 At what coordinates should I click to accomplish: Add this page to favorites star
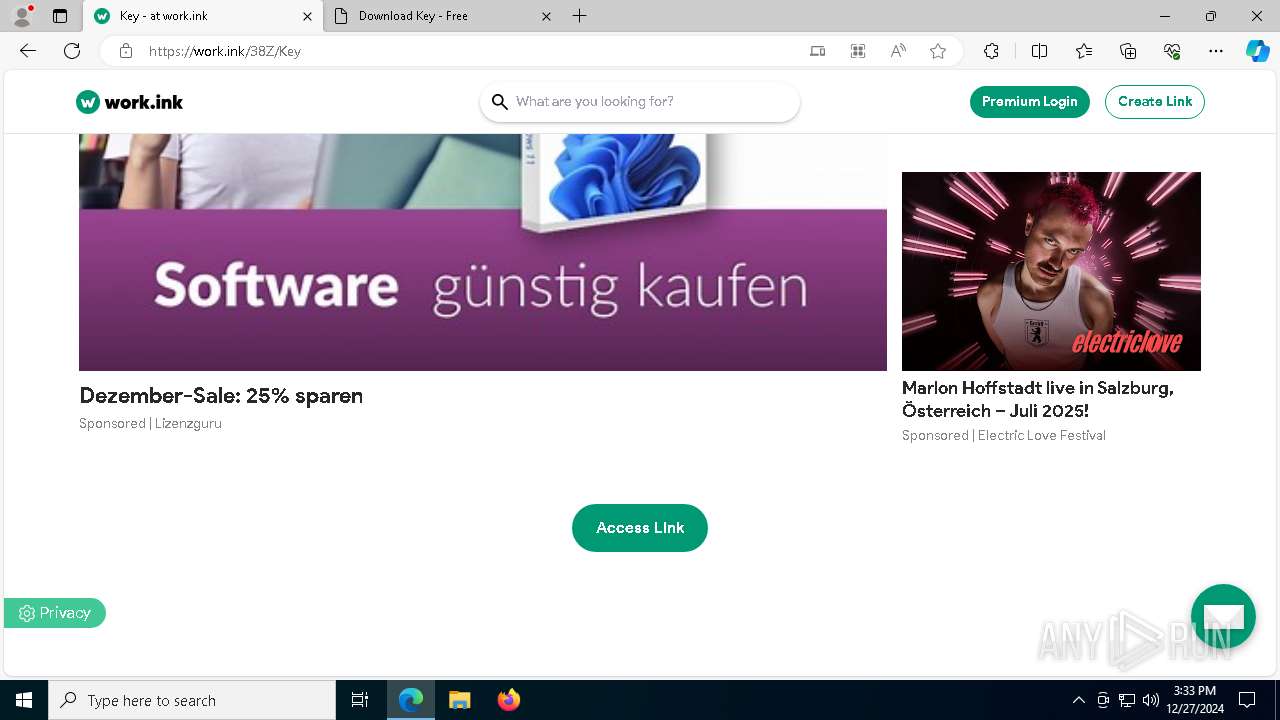pos(938,51)
